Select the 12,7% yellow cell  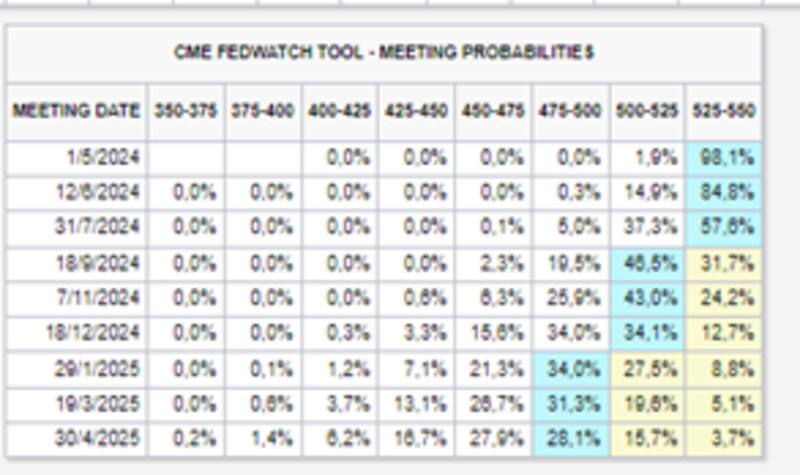(724, 333)
